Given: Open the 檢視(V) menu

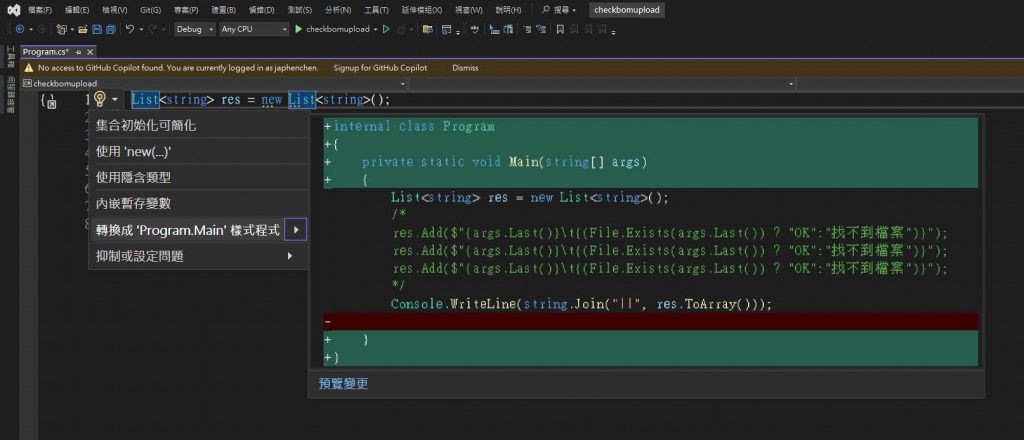Looking at the screenshot, I should click(114, 10).
